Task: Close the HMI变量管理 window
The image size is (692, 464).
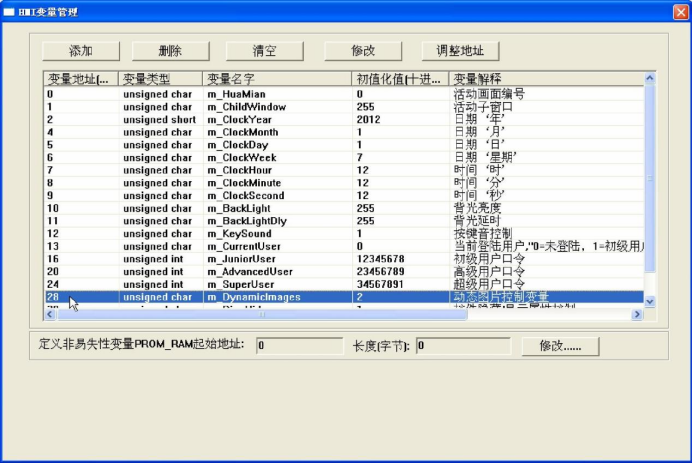Action: 681,12
